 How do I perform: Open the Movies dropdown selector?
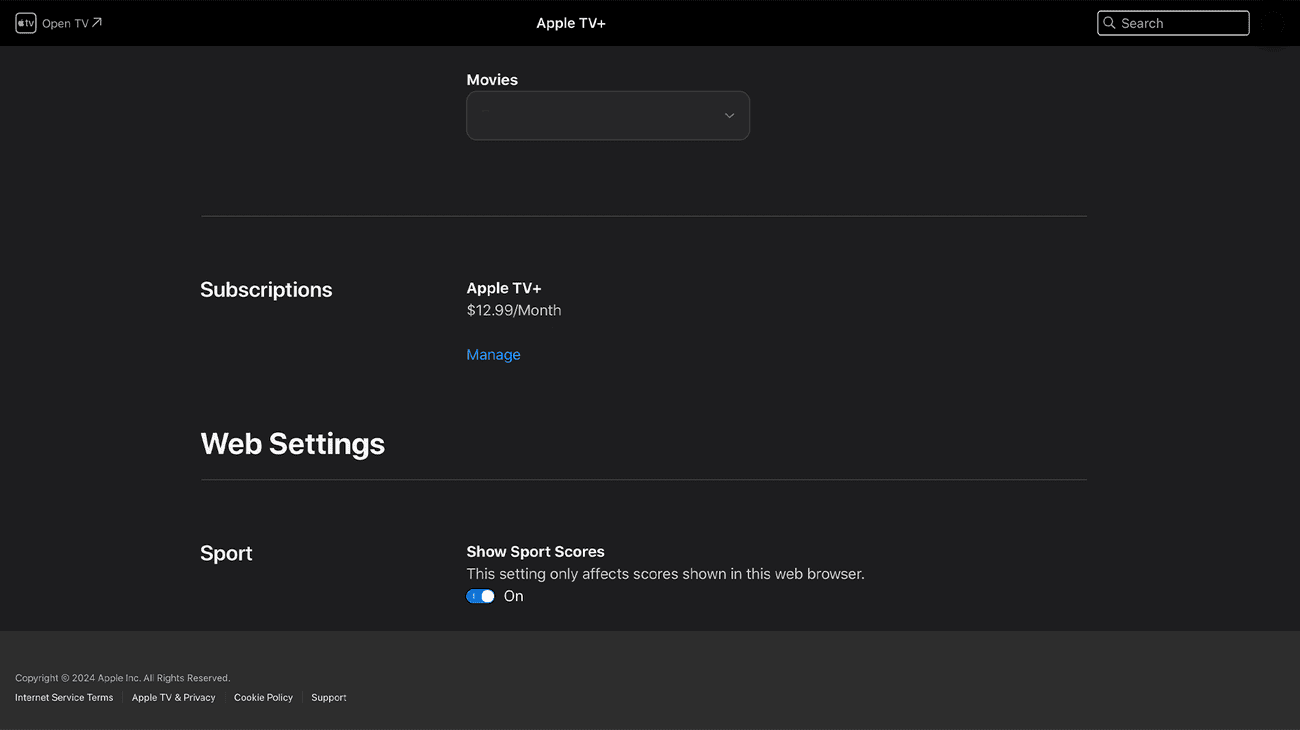tap(608, 115)
